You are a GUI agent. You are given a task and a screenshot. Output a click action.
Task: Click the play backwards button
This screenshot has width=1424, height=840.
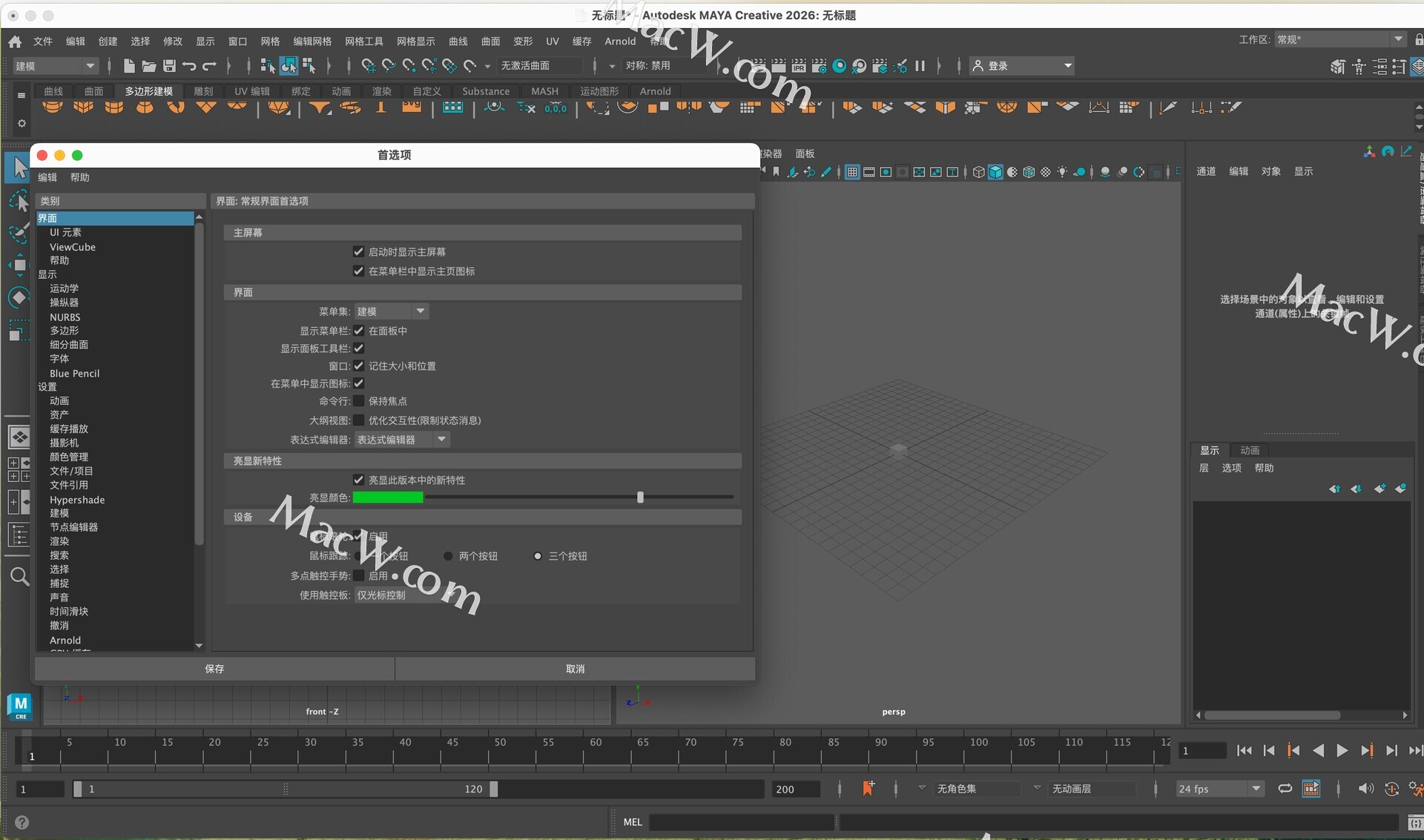coord(1318,750)
